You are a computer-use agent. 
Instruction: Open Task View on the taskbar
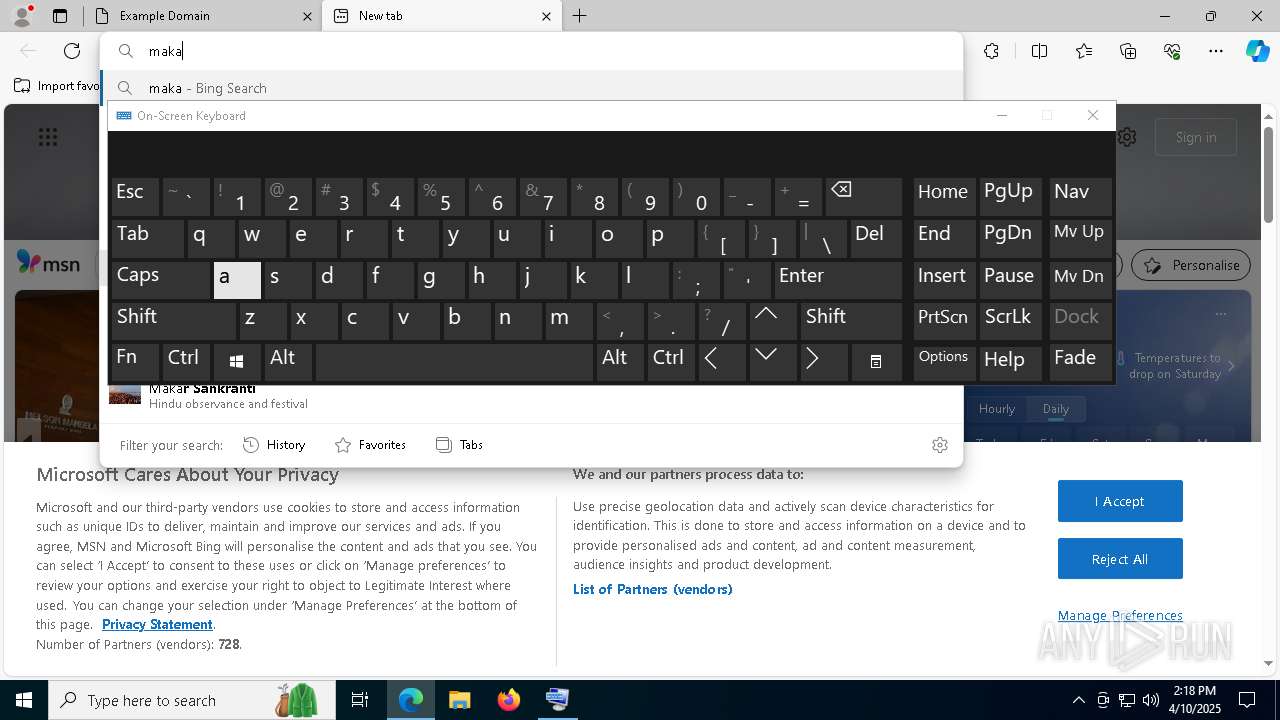[360, 700]
